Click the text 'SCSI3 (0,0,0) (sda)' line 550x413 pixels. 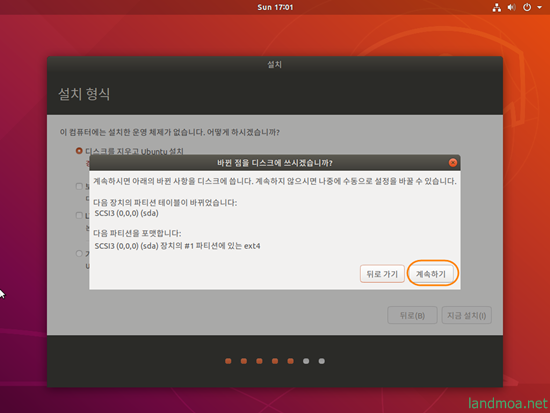point(126,213)
